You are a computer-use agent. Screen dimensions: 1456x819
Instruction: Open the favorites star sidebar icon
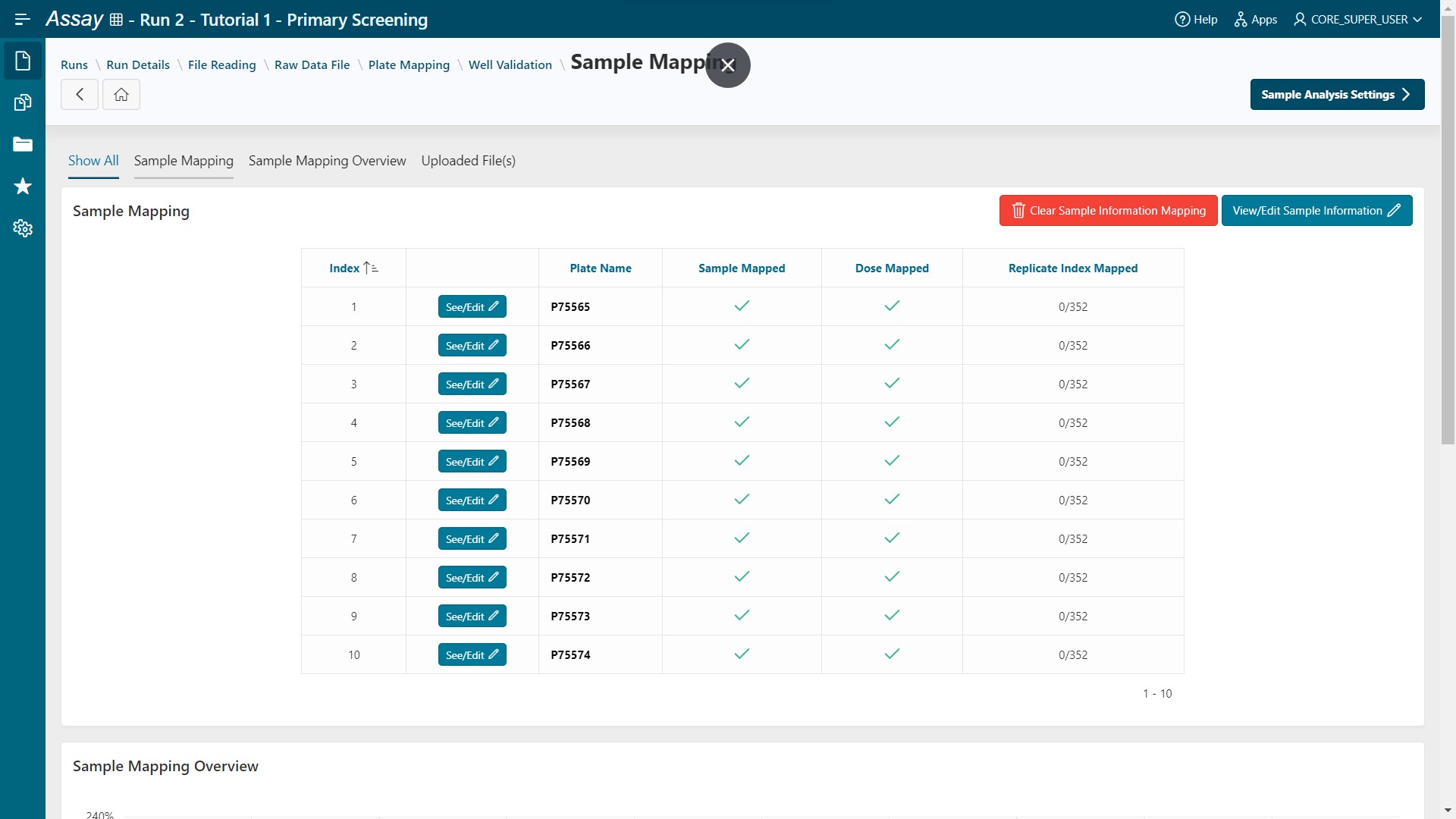click(x=23, y=186)
